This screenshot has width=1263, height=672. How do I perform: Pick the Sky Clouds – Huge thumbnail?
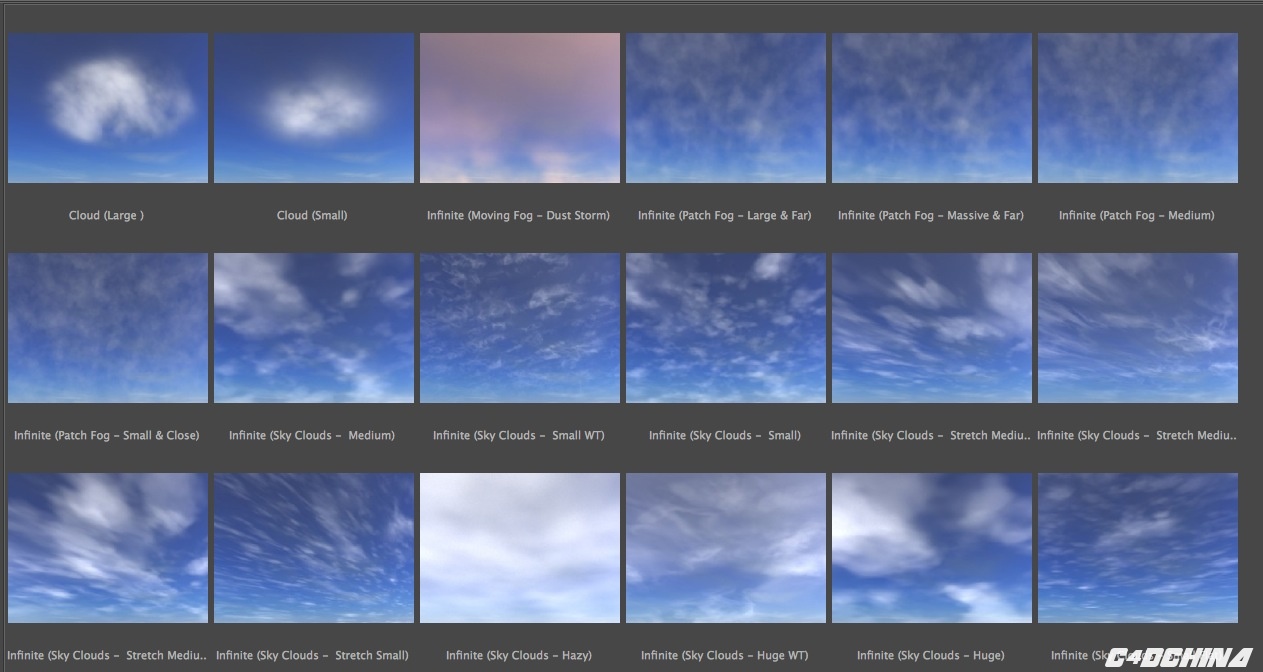pos(932,548)
